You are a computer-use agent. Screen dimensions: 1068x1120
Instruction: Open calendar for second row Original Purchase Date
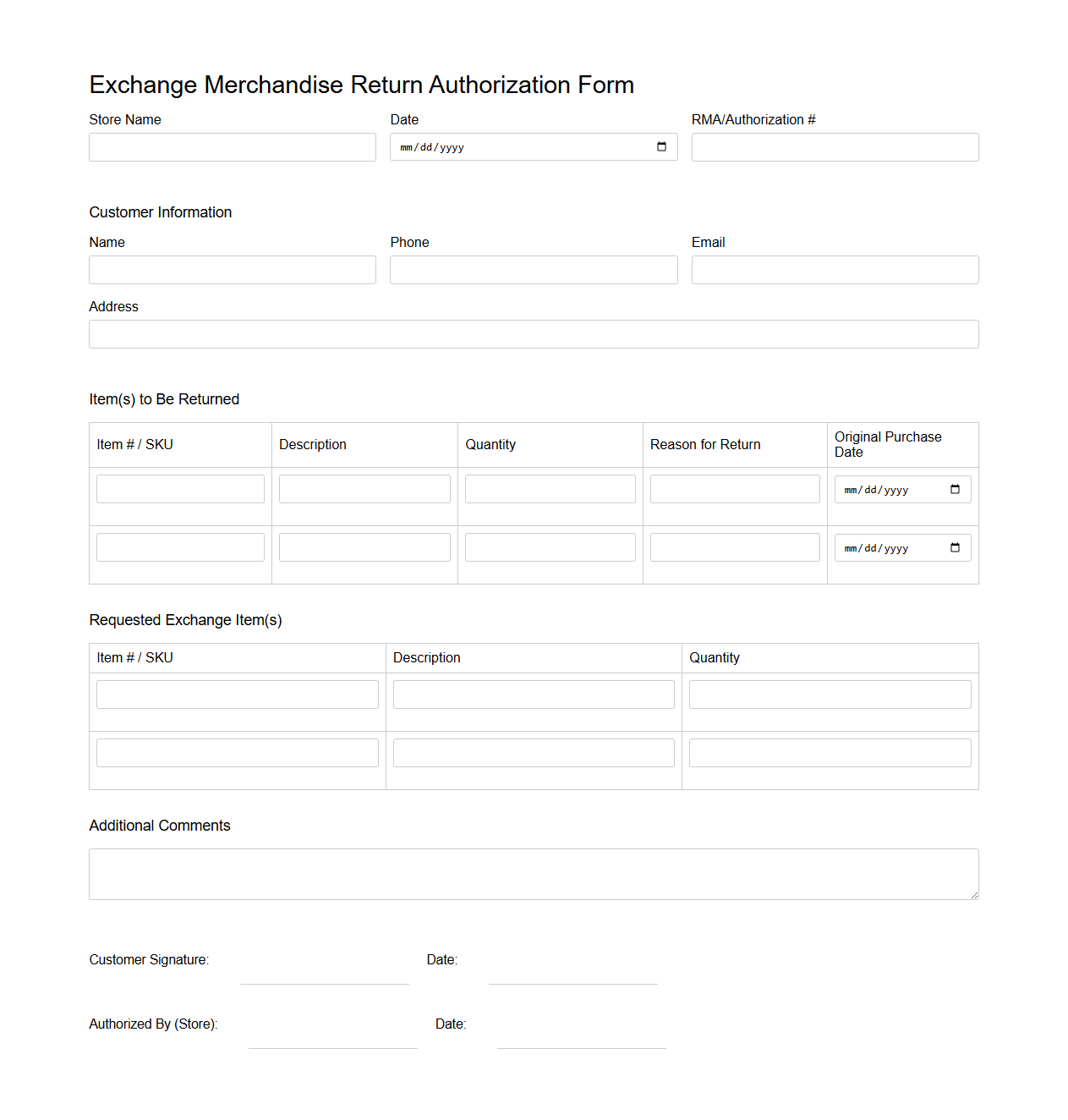coord(955,547)
